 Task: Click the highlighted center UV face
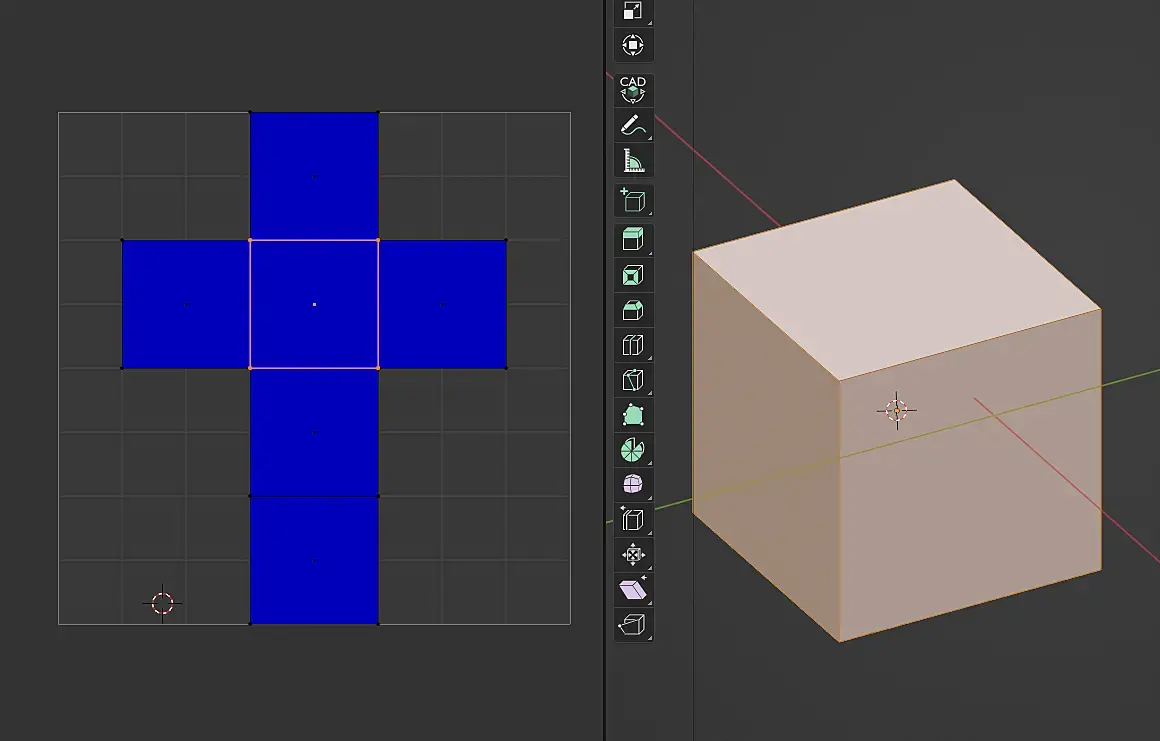(314, 304)
